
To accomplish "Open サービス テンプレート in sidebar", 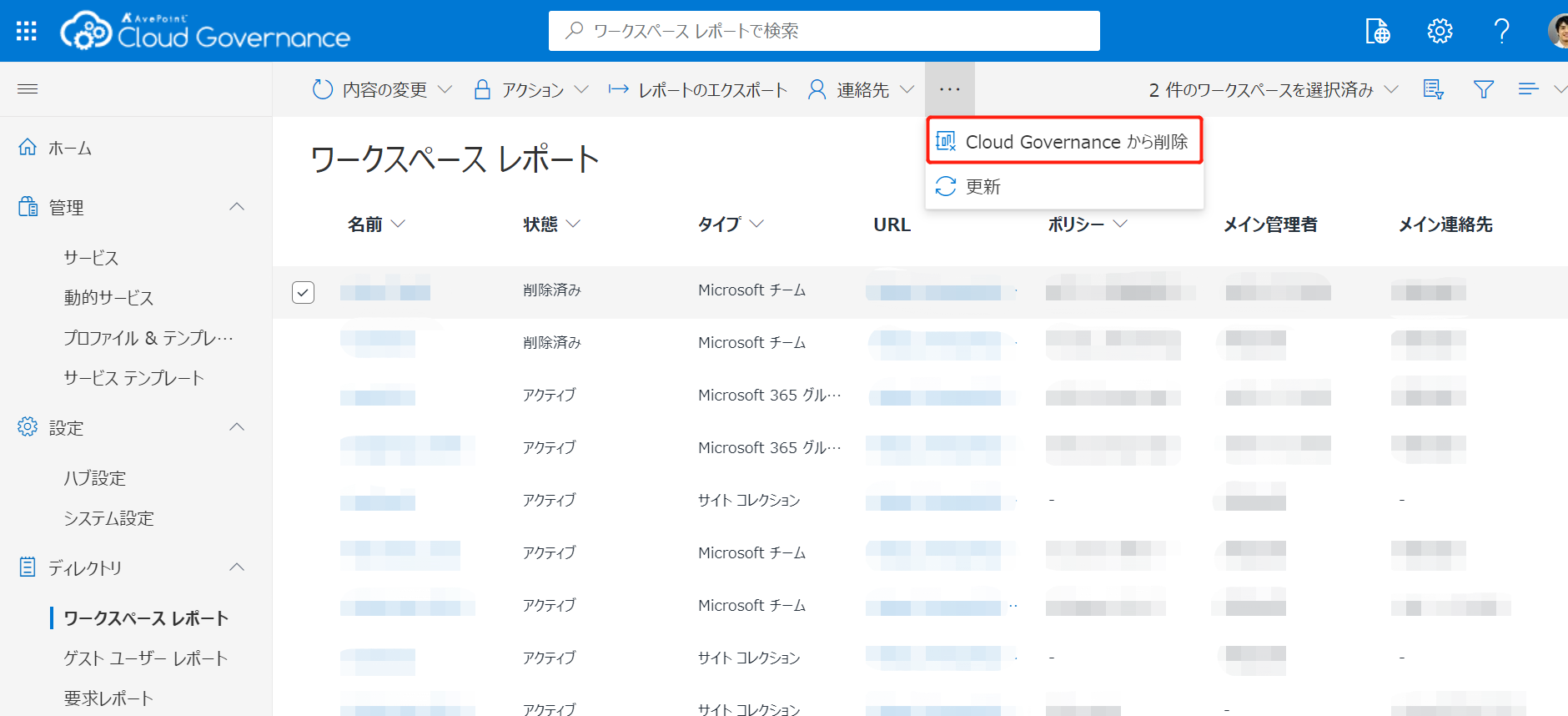I will pyautogui.click(x=133, y=378).
